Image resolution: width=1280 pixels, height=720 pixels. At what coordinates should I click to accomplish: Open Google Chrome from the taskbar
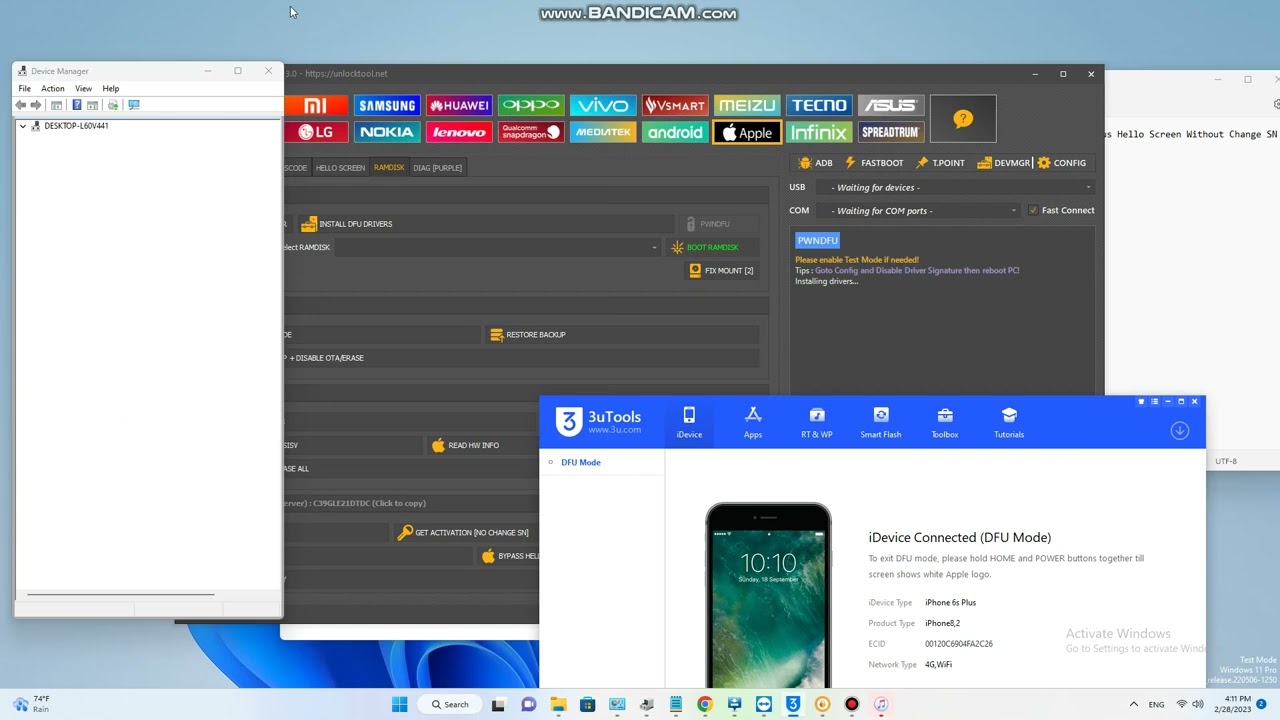[705, 704]
